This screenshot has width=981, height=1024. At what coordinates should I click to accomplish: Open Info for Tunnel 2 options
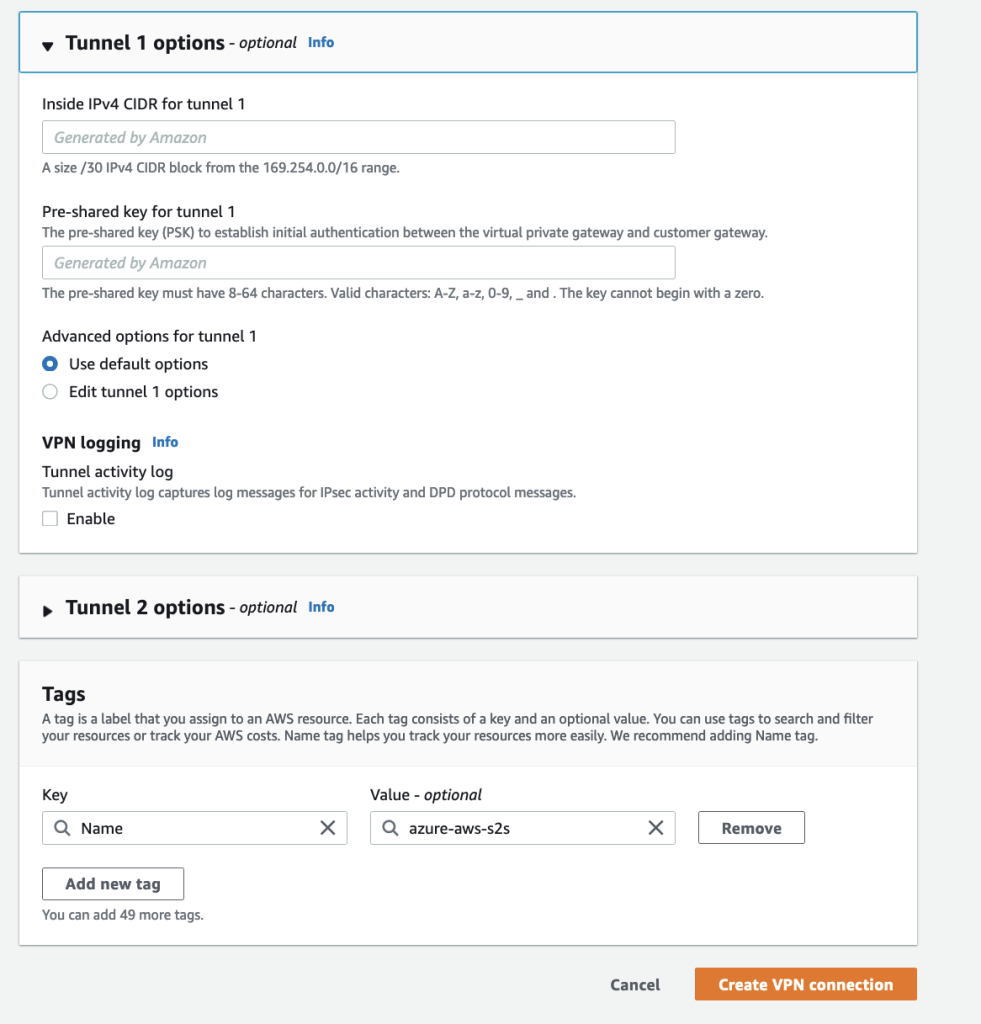click(x=320, y=606)
